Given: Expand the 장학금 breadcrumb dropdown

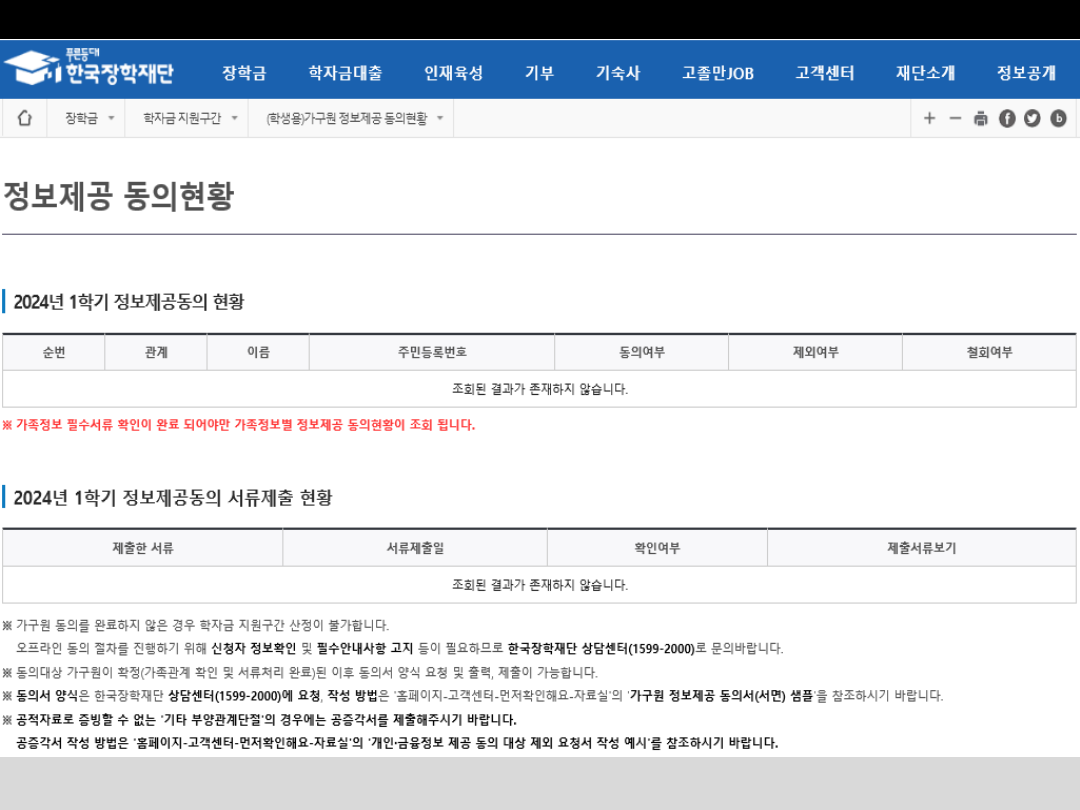Looking at the screenshot, I should click(90, 118).
